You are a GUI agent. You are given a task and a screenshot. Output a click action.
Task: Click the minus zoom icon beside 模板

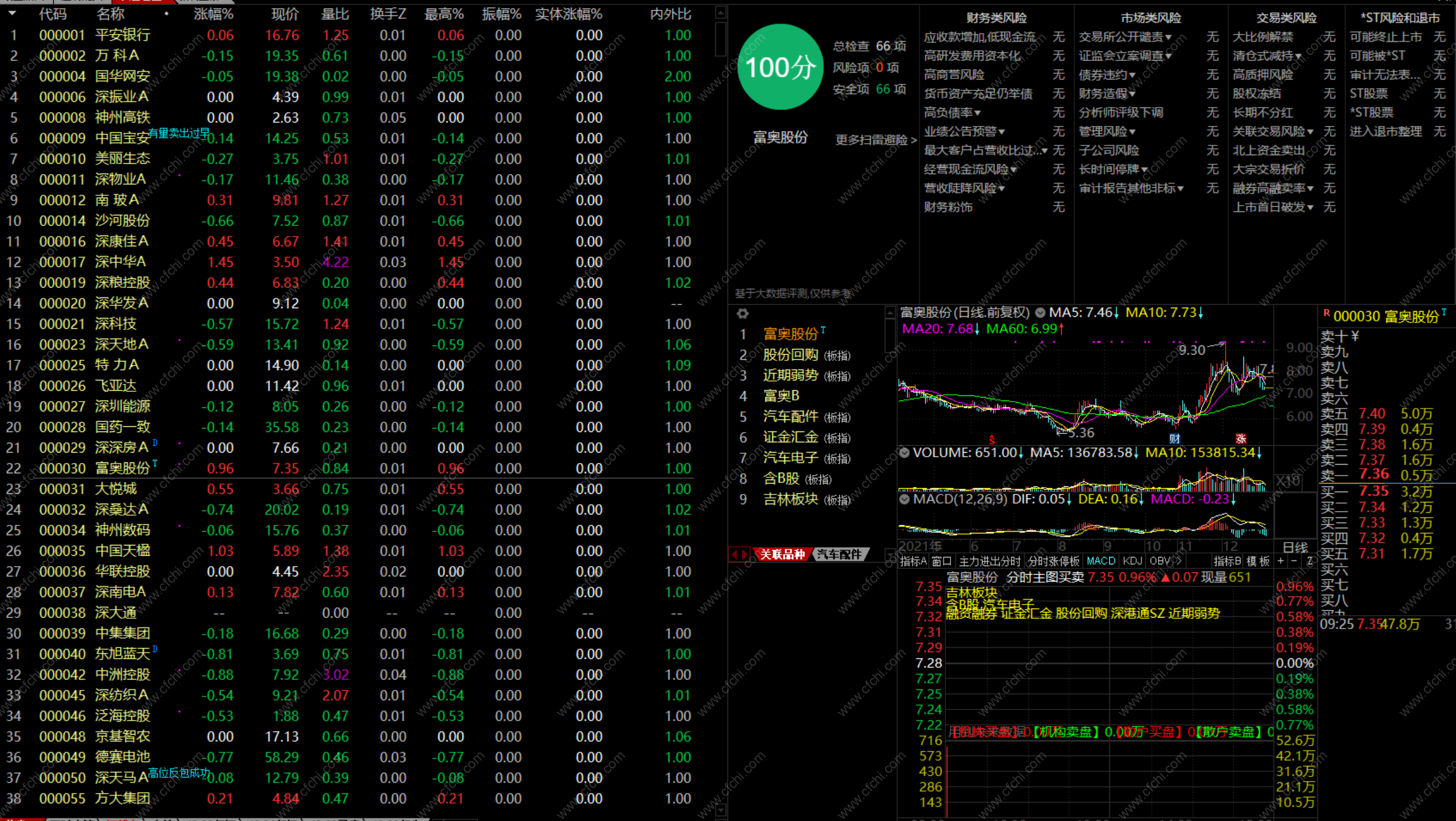pos(1294,561)
